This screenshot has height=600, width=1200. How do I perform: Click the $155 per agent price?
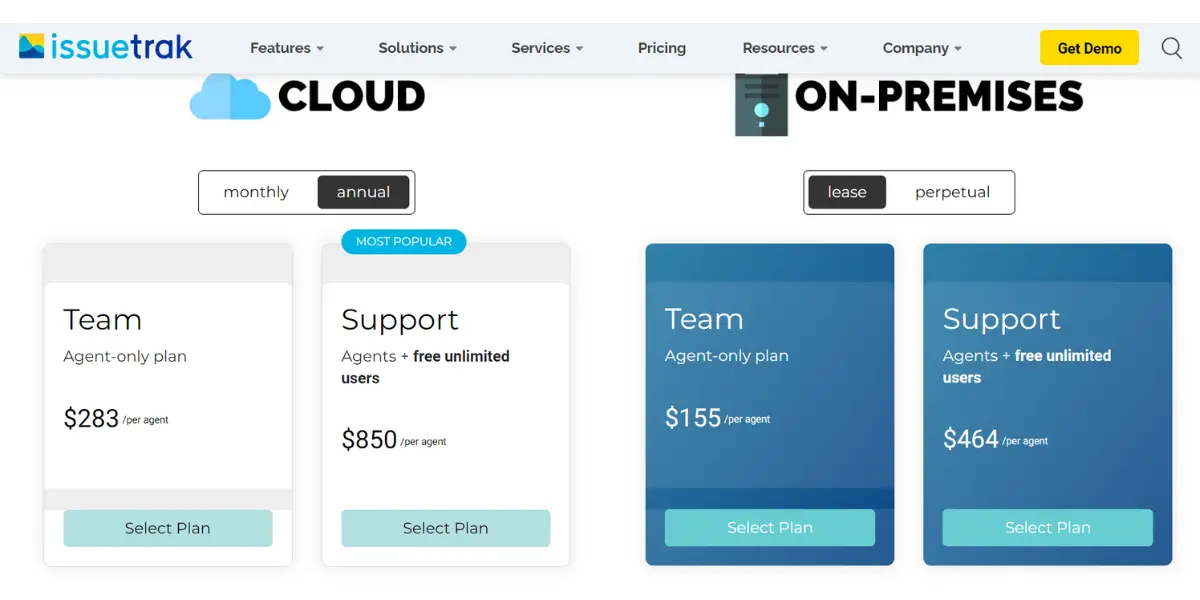[x=718, y=417]
